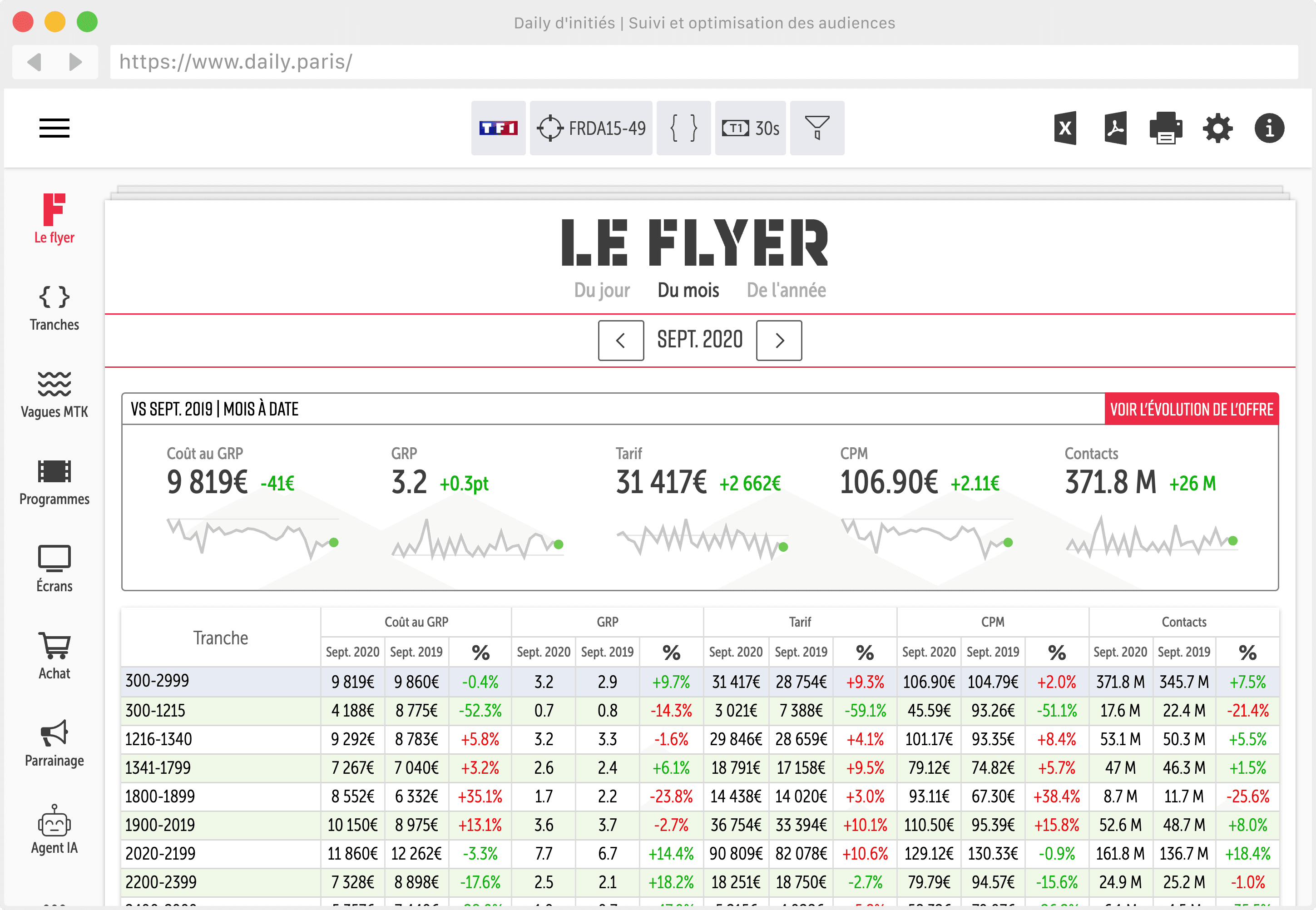Click the CPM sparkline chart
This screenshot has height=910, width=1316.
pyautogui.click(x=927, y=539)
